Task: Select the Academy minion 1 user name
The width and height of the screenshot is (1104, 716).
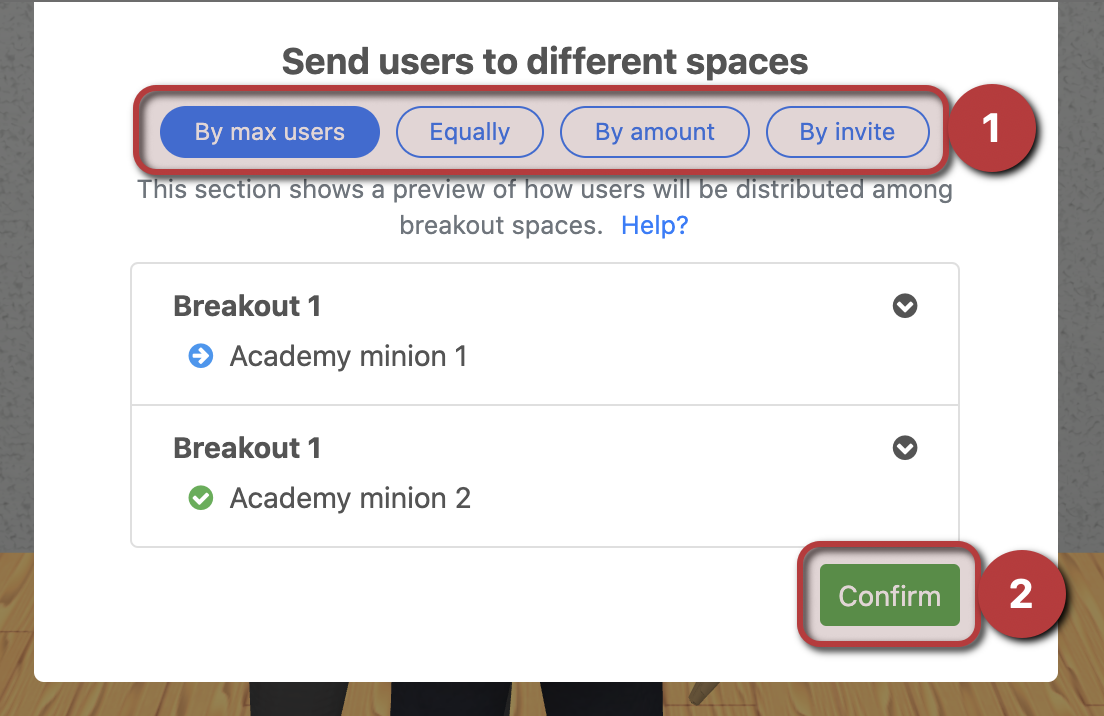Action: point(349,356)
